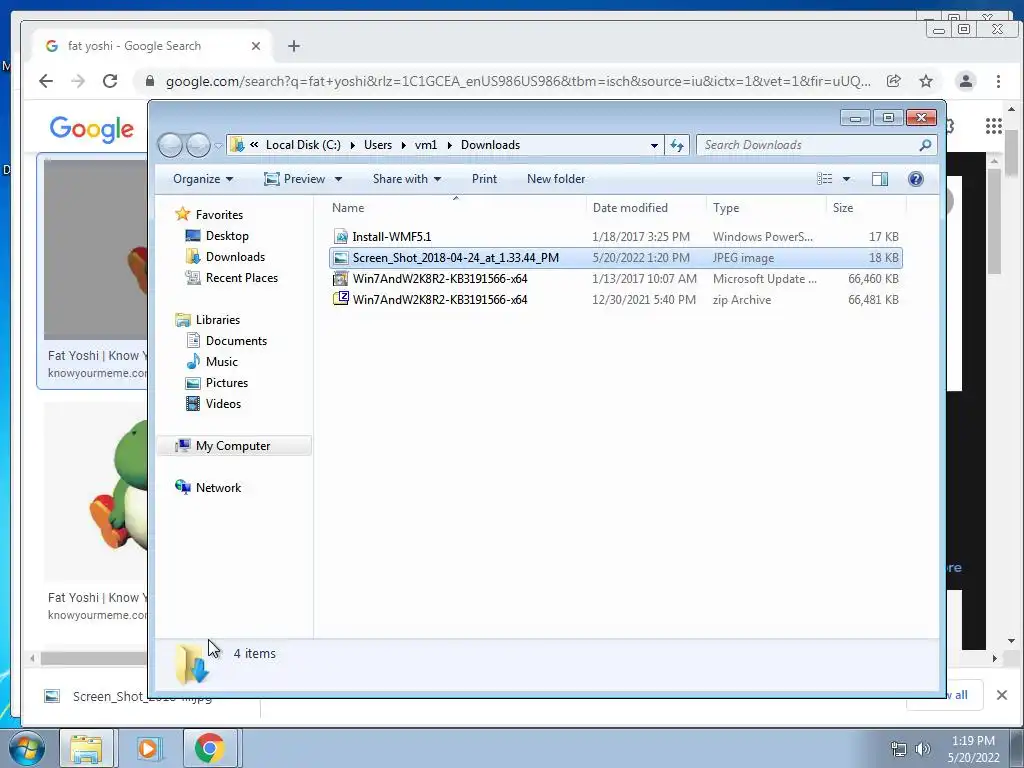
Task: Open Downloads in Favorites
Action: pos(235,257)
